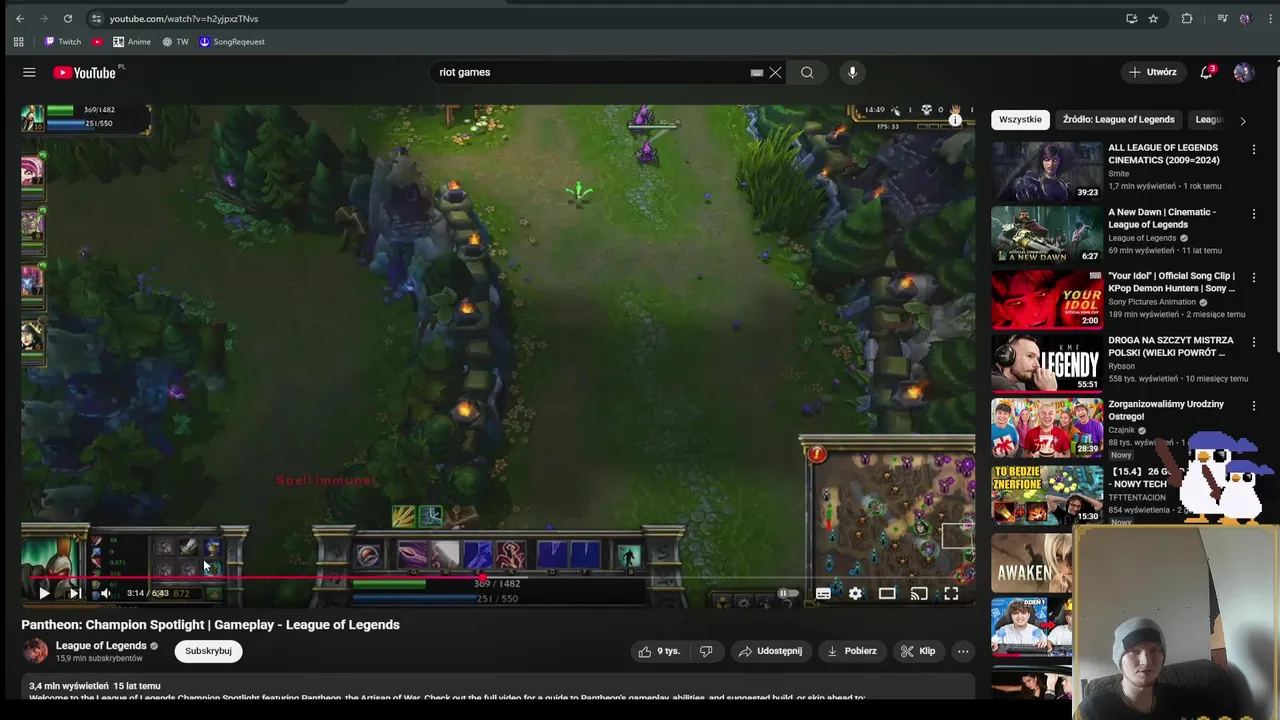Select the Wszystkie filter chip
Image resolution: width=1280 pixels, height=720 pixels.
tap(1020, 119)
